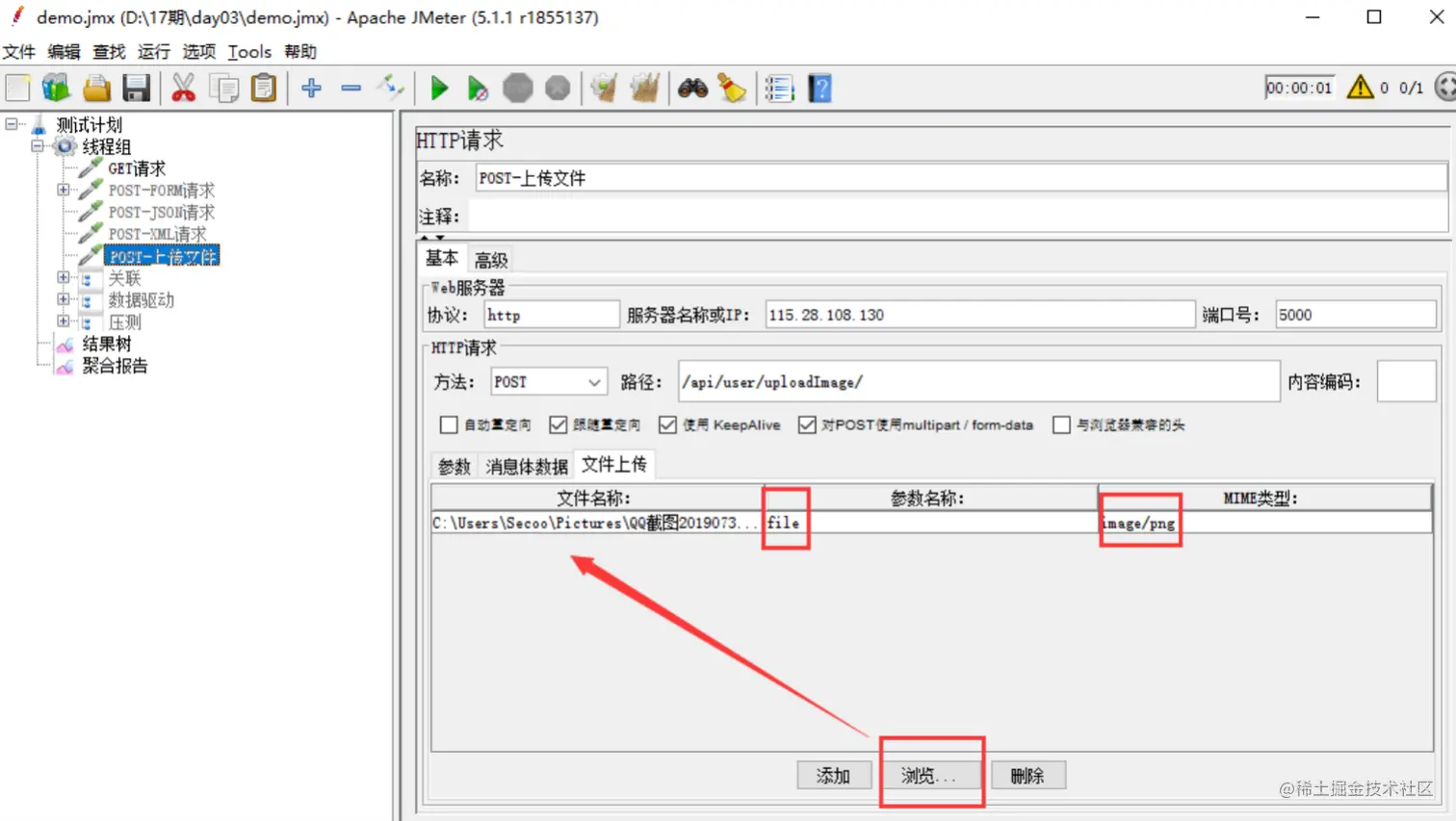
Task: Click the Clear results broom icon
Action: [x=604, y=89]
